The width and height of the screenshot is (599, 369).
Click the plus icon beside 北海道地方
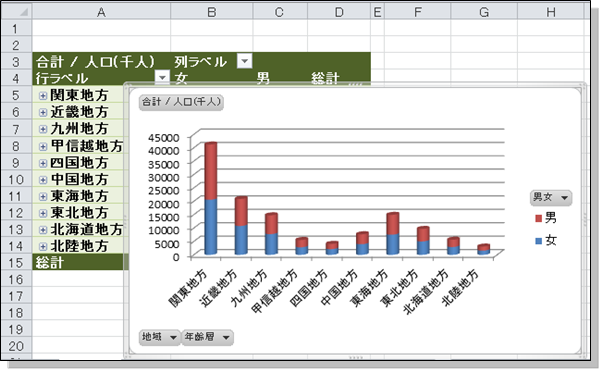[x=43, y=230]
